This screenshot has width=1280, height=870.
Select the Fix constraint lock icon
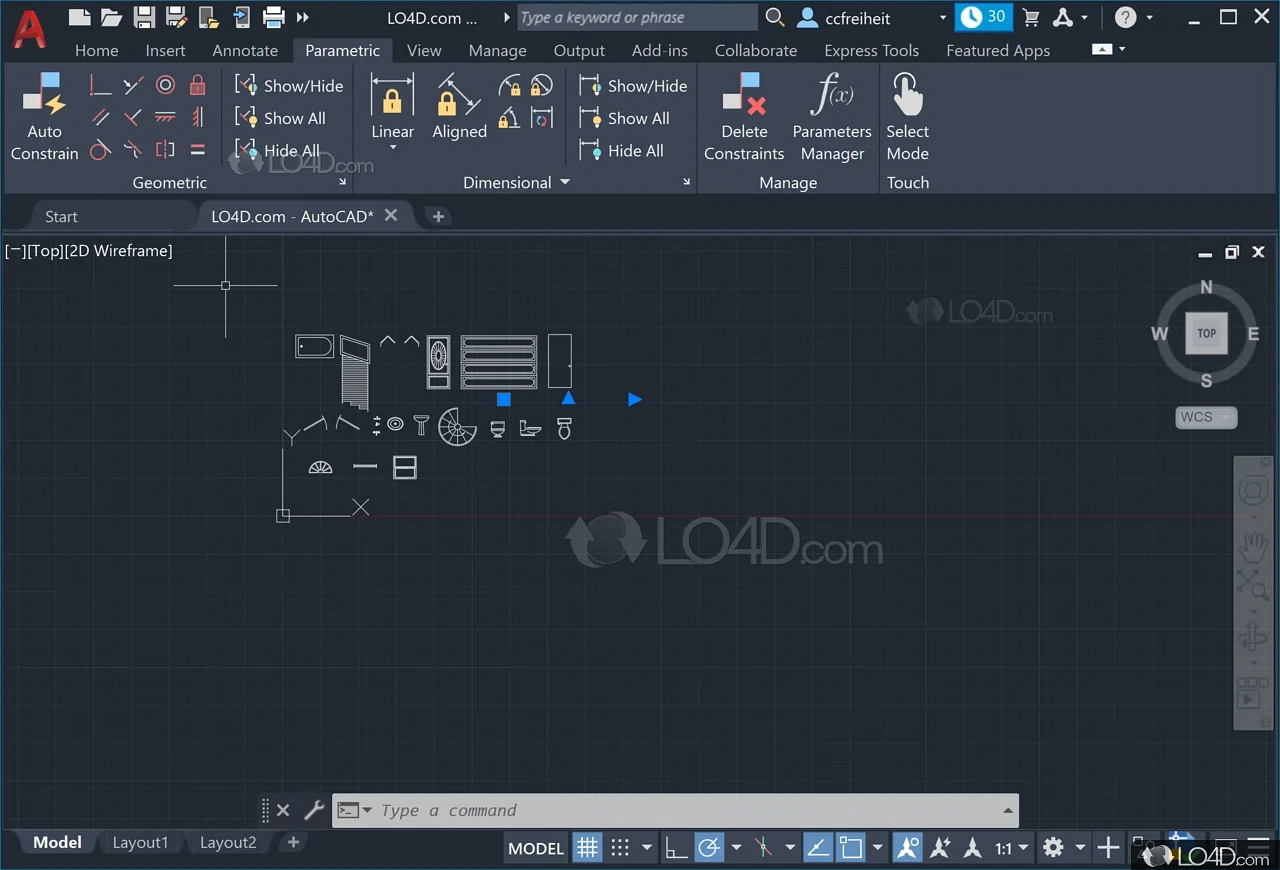point(197,85)
